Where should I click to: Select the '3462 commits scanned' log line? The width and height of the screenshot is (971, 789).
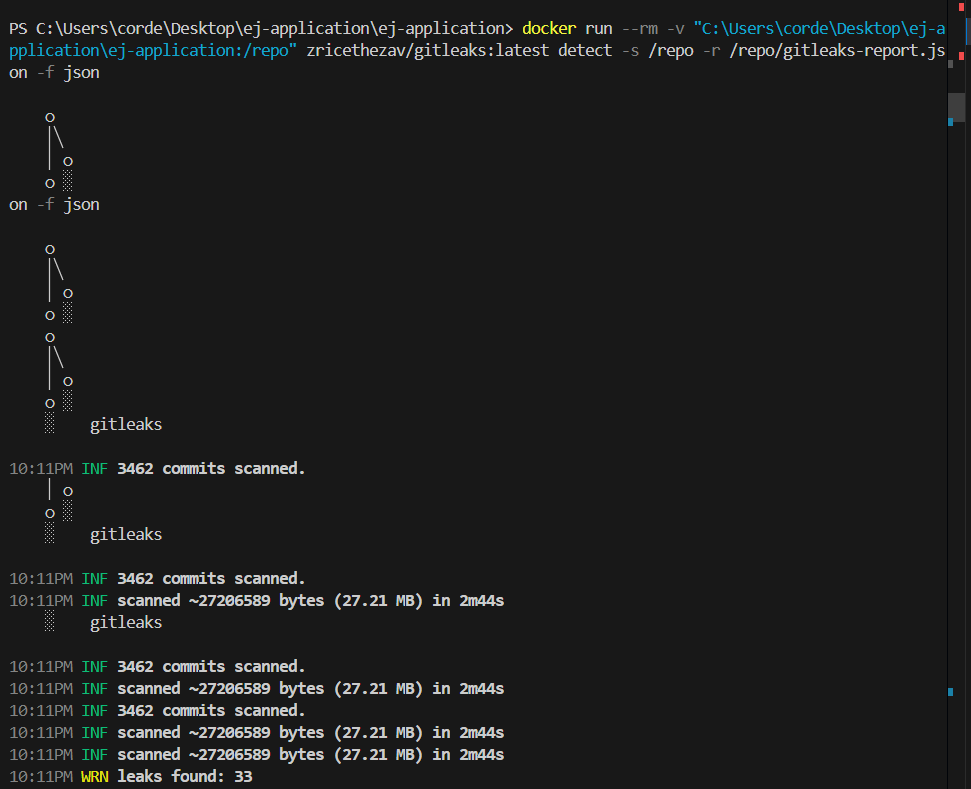coord(211,468)
